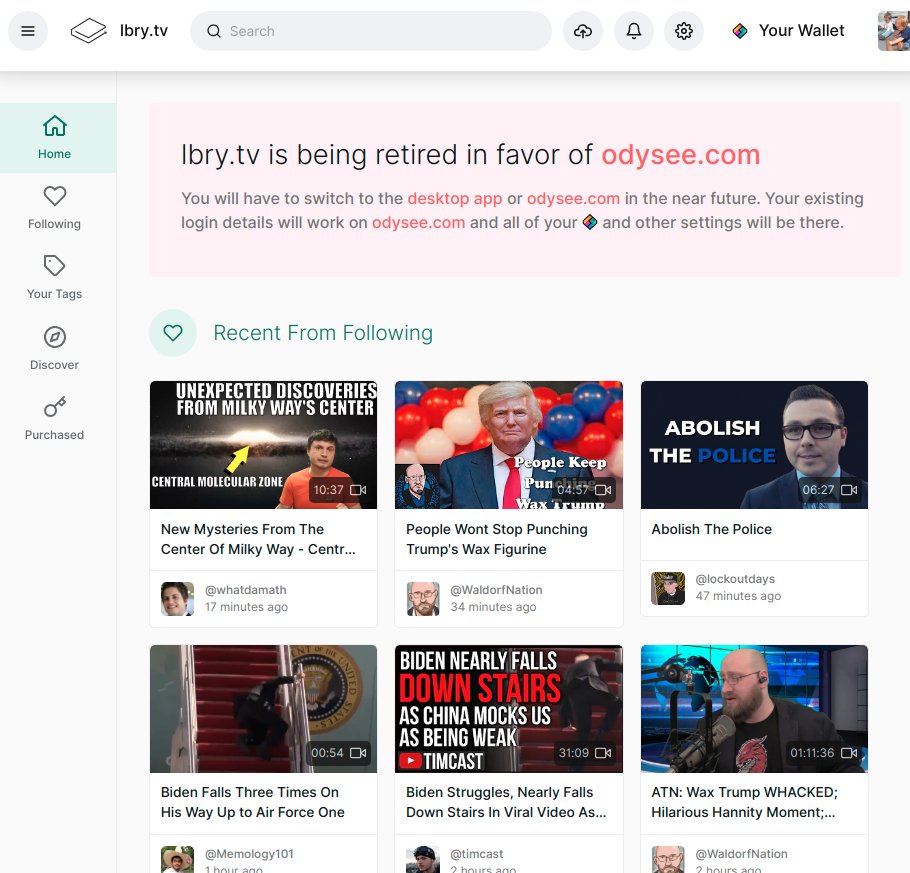Image resolution: width=910 pixels, height=873 pixels.
Task: Open Recent From Following section title
Action: pos(323,333)
